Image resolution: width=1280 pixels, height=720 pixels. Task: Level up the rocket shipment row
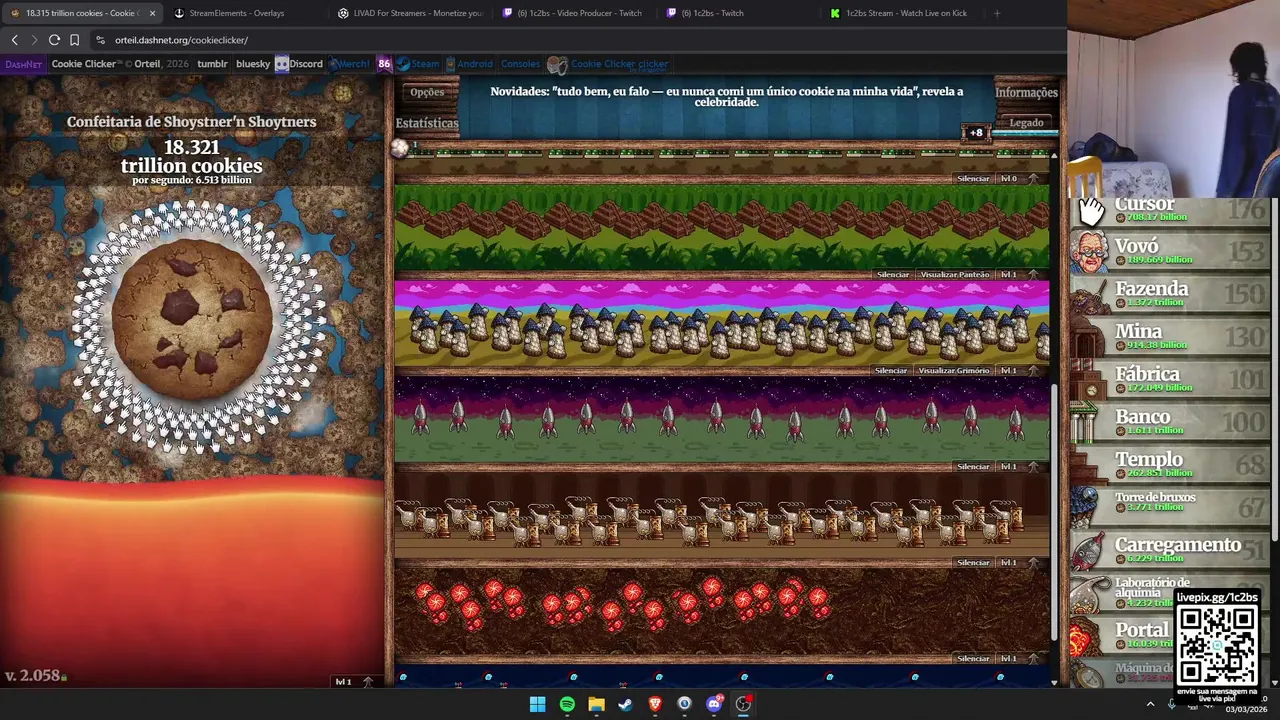click(x=1020, y=467)
